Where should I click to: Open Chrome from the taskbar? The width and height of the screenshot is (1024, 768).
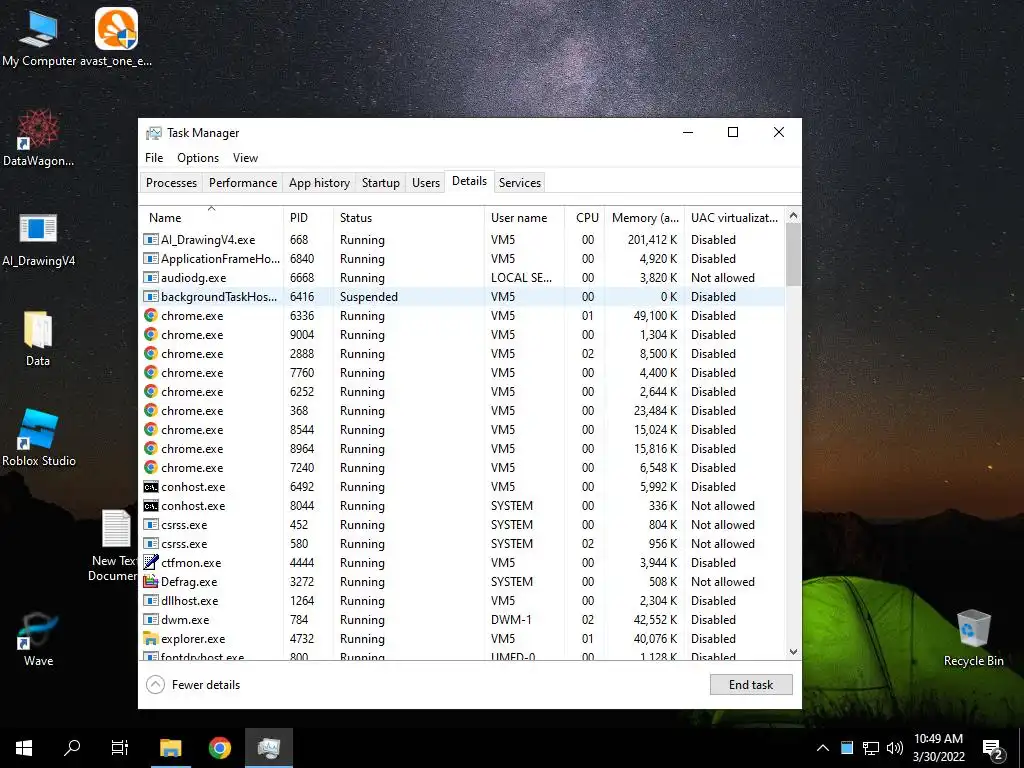[x=219, y=748]
